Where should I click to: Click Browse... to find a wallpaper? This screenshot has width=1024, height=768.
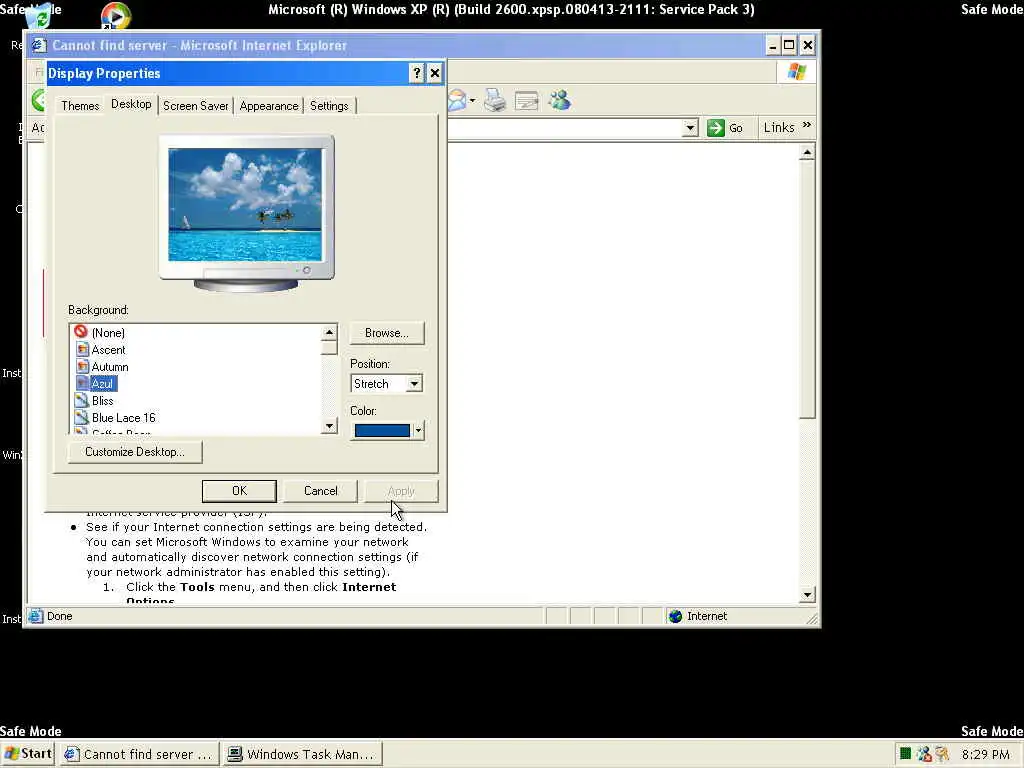pyautogui.click(x=387, y=333)
